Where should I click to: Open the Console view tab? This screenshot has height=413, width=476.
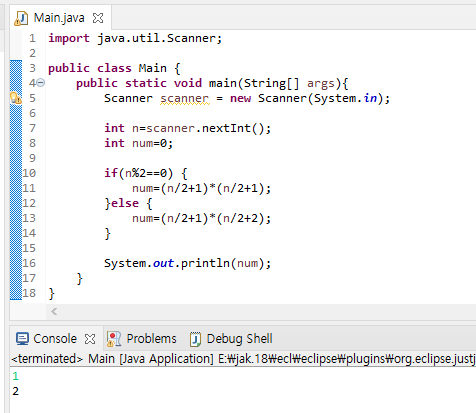tap(55, 339)
